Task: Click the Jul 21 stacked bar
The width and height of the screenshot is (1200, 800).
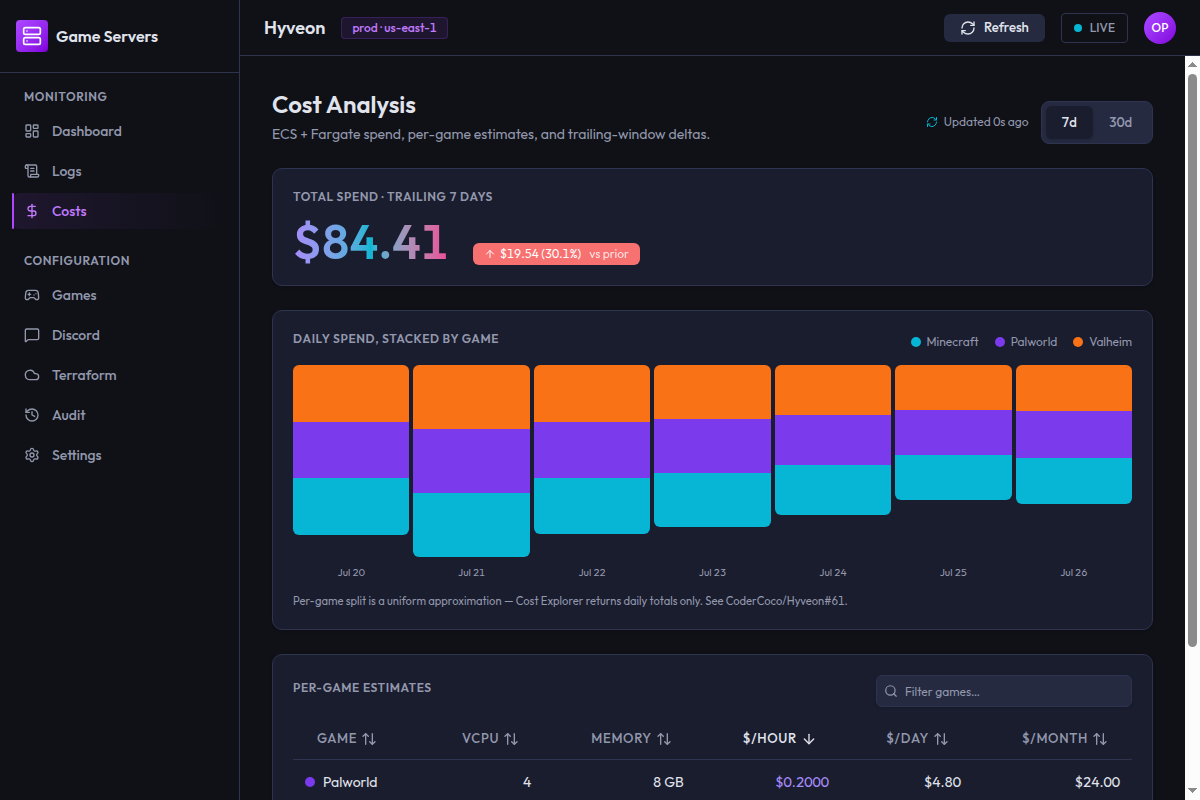Action: pyautogui.click(x=471, y=461)
